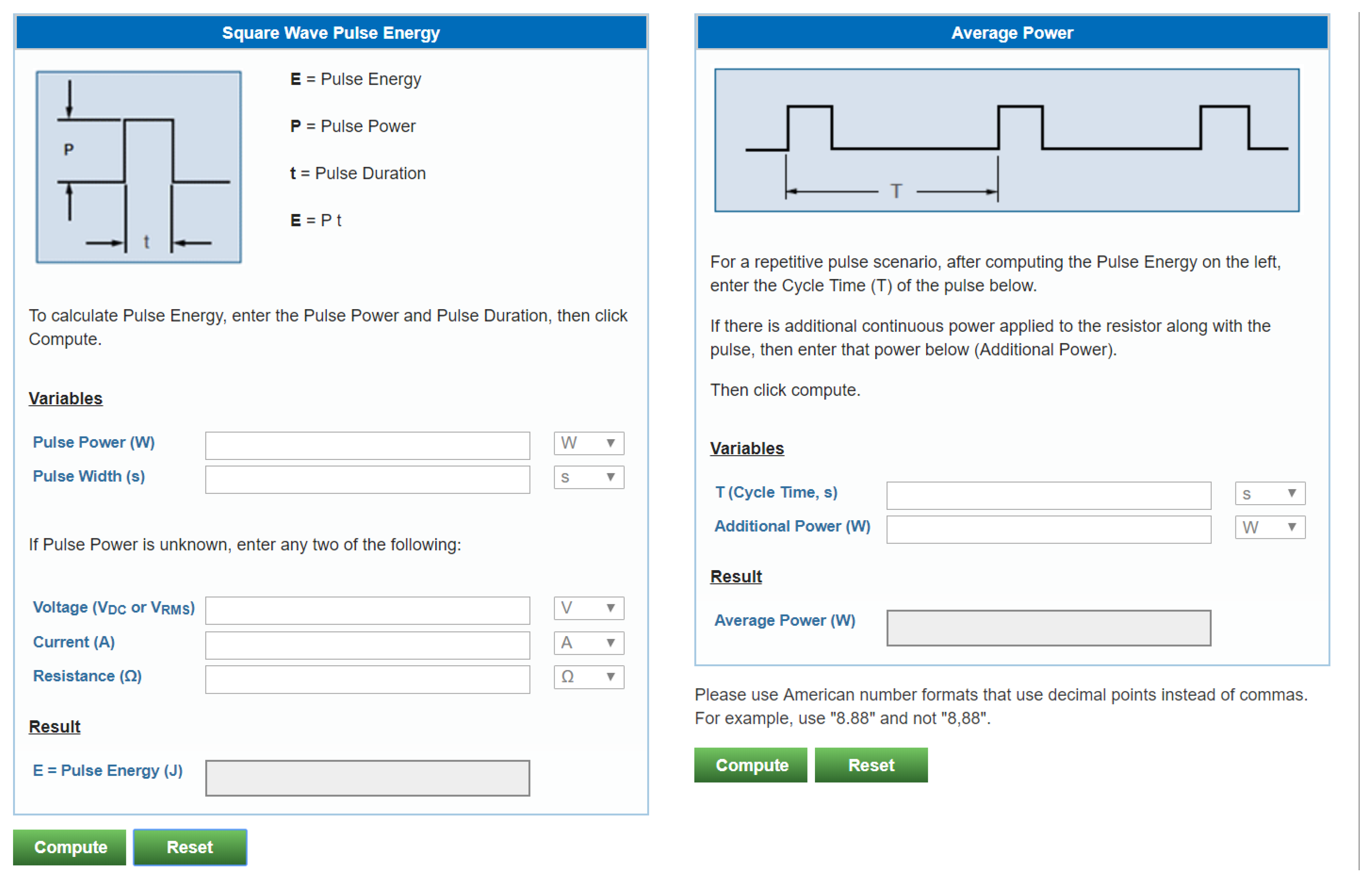Open the Cycle Time unit dropdown
1372x882 pixels.
click(x=1270, y=493)
